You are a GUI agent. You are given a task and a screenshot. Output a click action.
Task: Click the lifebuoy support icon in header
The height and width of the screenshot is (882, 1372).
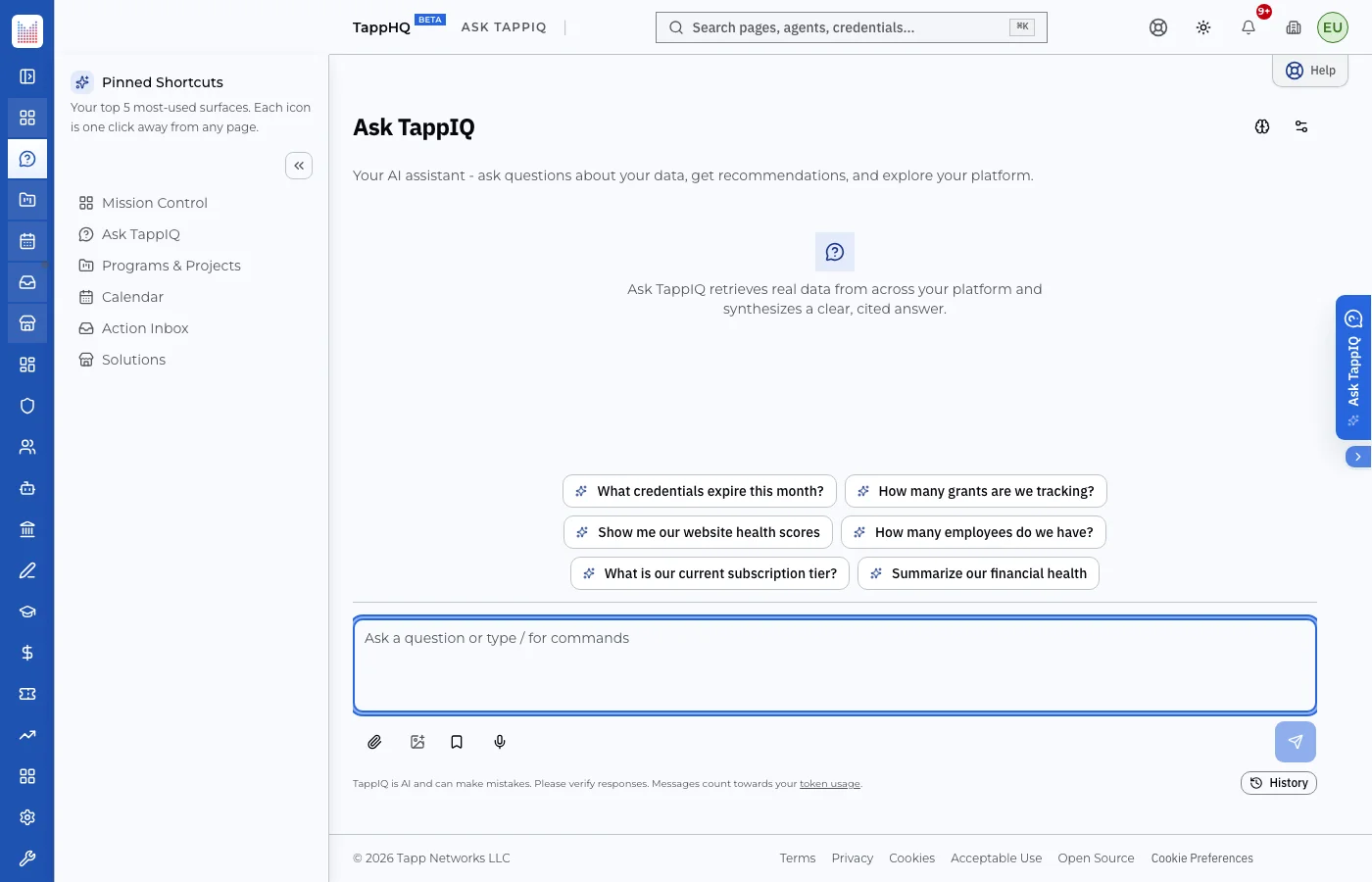click(x=1158, y=27)
